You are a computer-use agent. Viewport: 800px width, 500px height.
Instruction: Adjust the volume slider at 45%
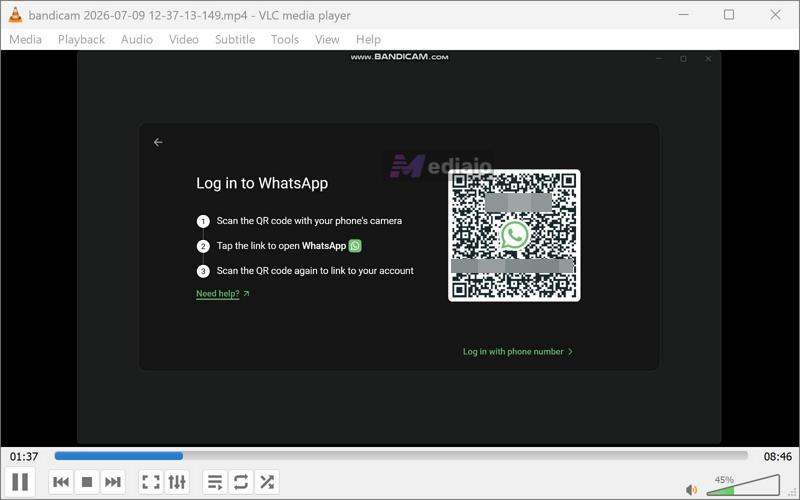tap(743, 485)
